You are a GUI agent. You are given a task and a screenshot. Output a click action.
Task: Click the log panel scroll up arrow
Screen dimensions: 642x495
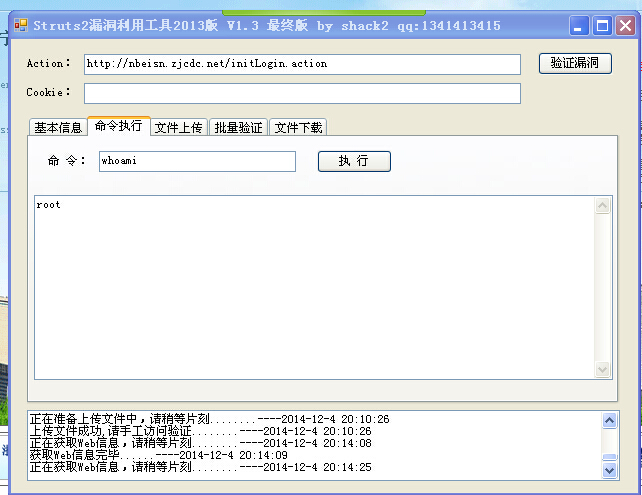tap(610, 420)
